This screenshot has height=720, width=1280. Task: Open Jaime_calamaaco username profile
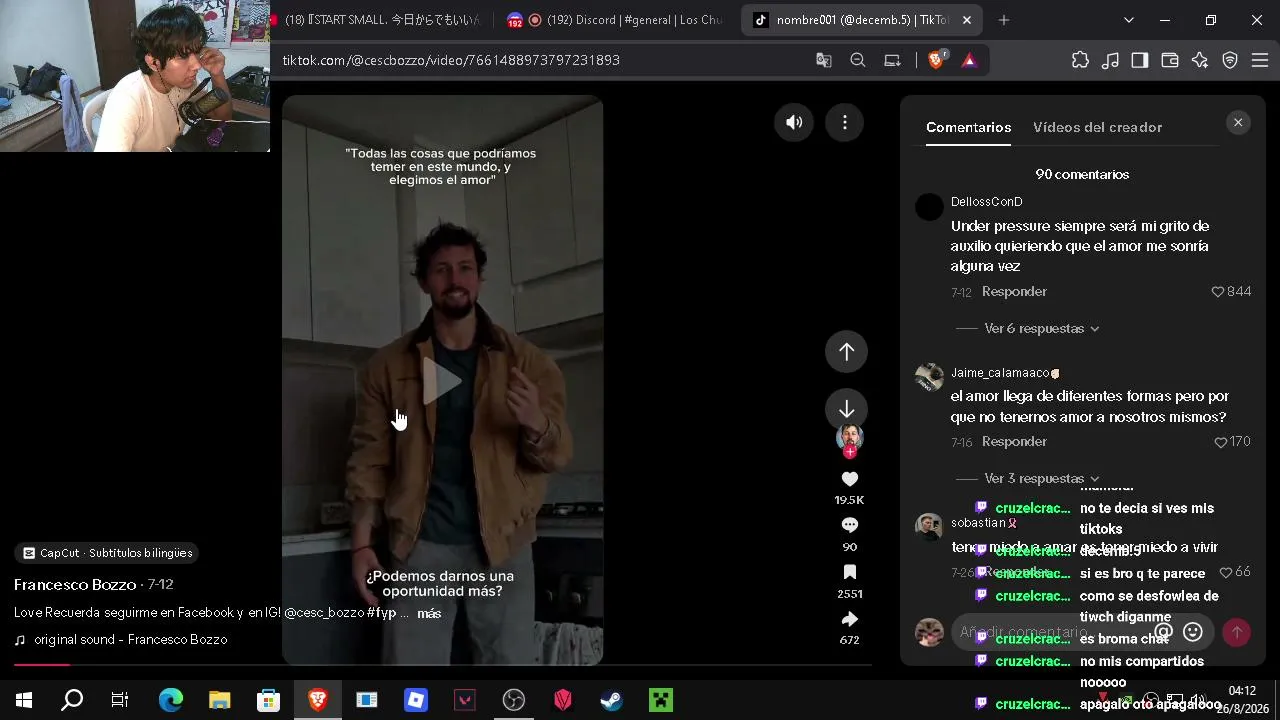[1000, 373]
